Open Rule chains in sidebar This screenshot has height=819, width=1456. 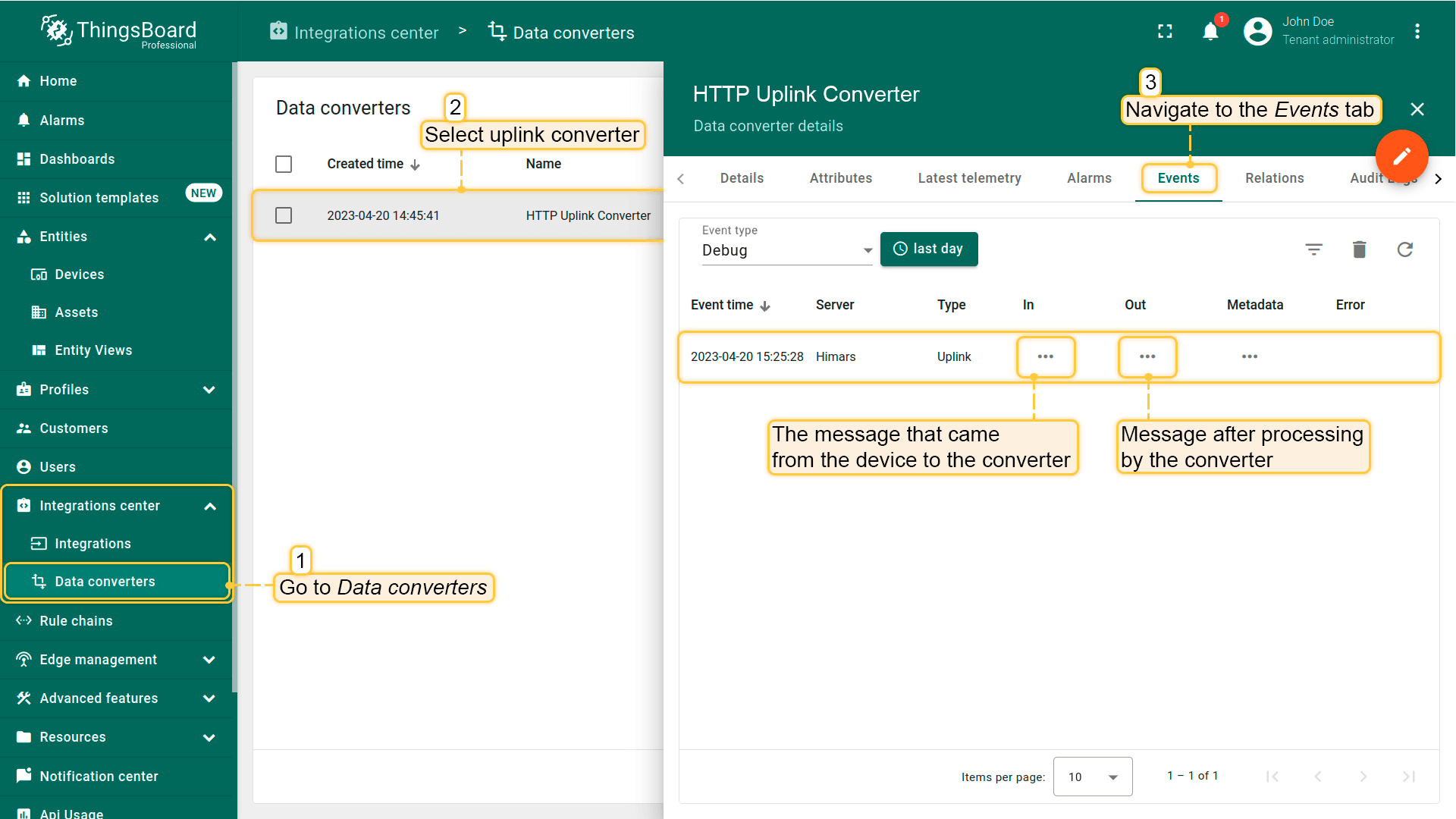point(76,621)
